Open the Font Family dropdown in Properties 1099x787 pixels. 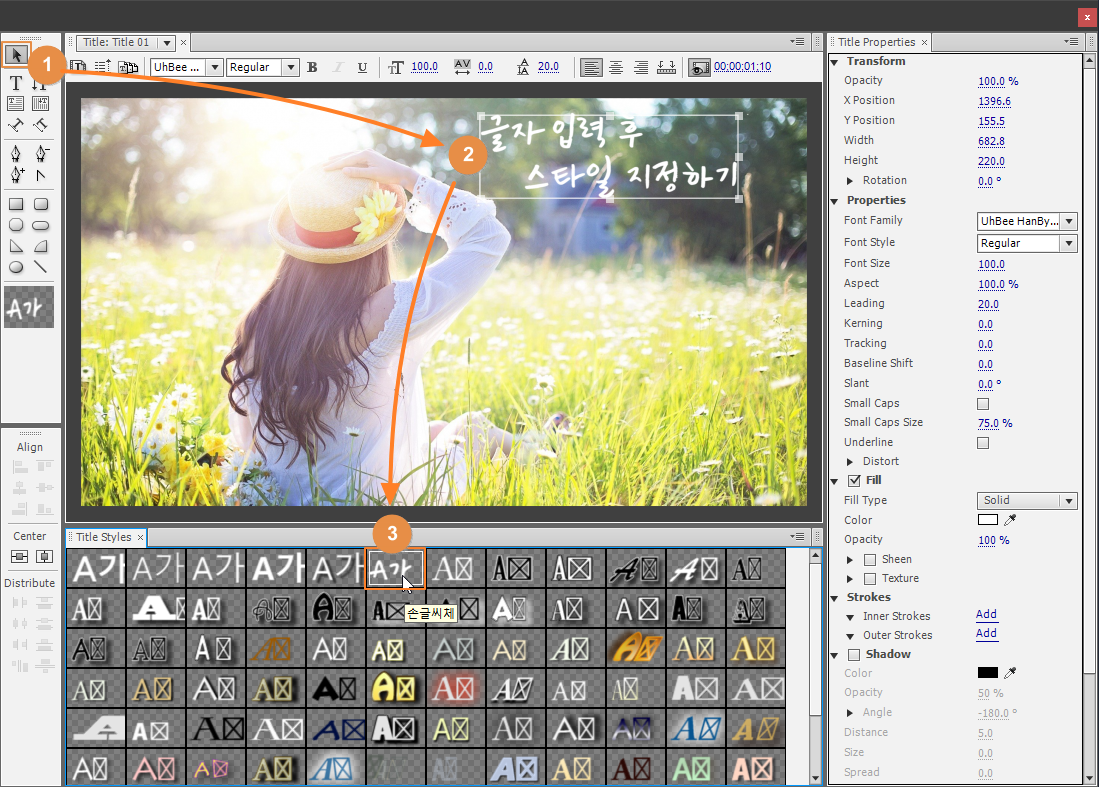click(1027, 221)
